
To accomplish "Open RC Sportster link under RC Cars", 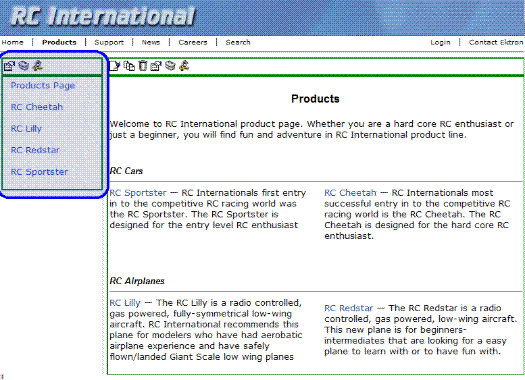I will click(x=138, y=193).
